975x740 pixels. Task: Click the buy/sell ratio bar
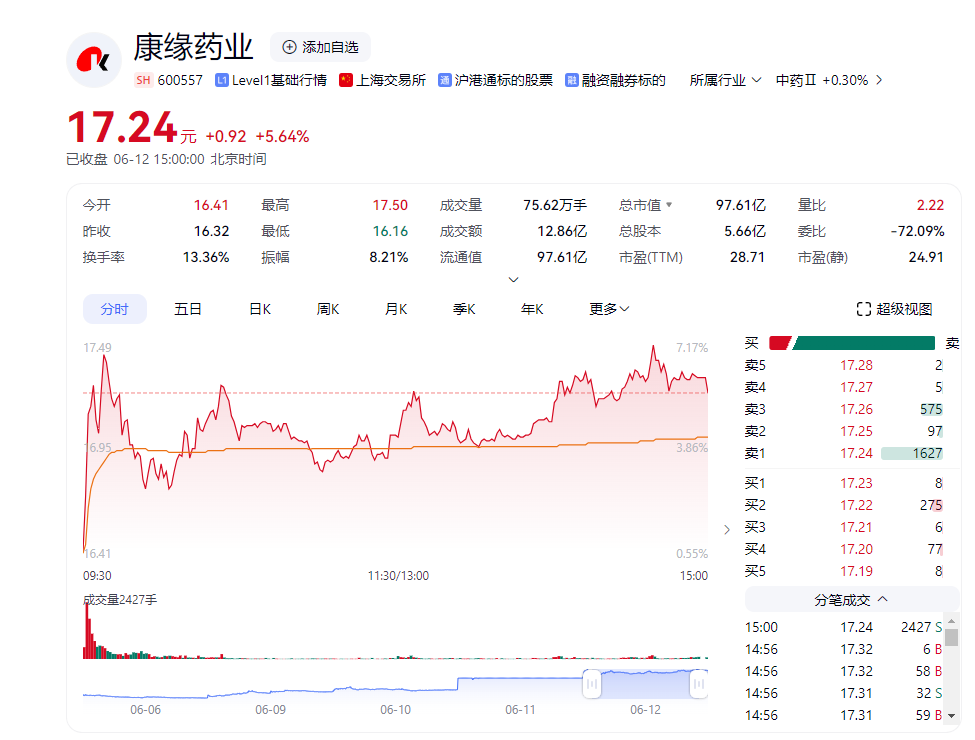852,343
